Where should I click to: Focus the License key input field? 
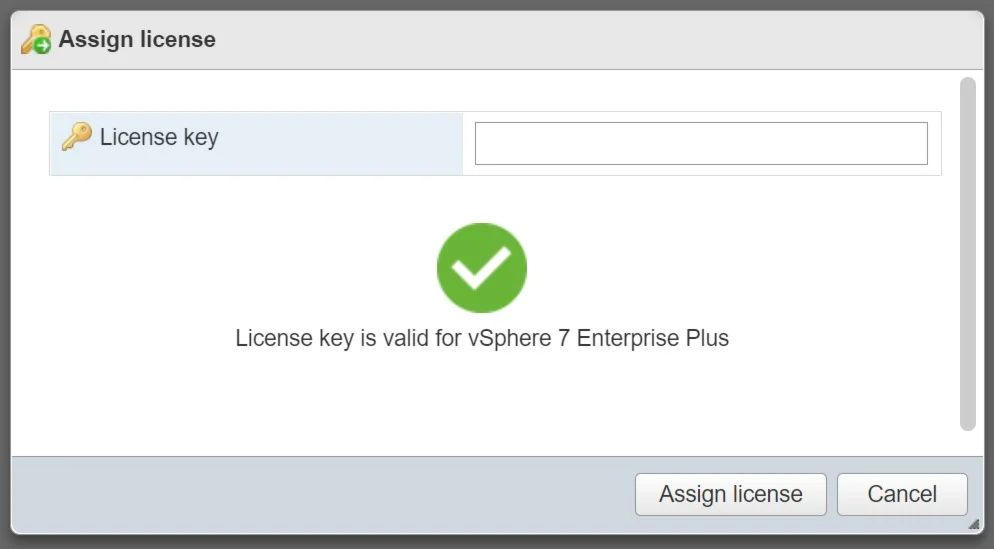tap(700, 143)
